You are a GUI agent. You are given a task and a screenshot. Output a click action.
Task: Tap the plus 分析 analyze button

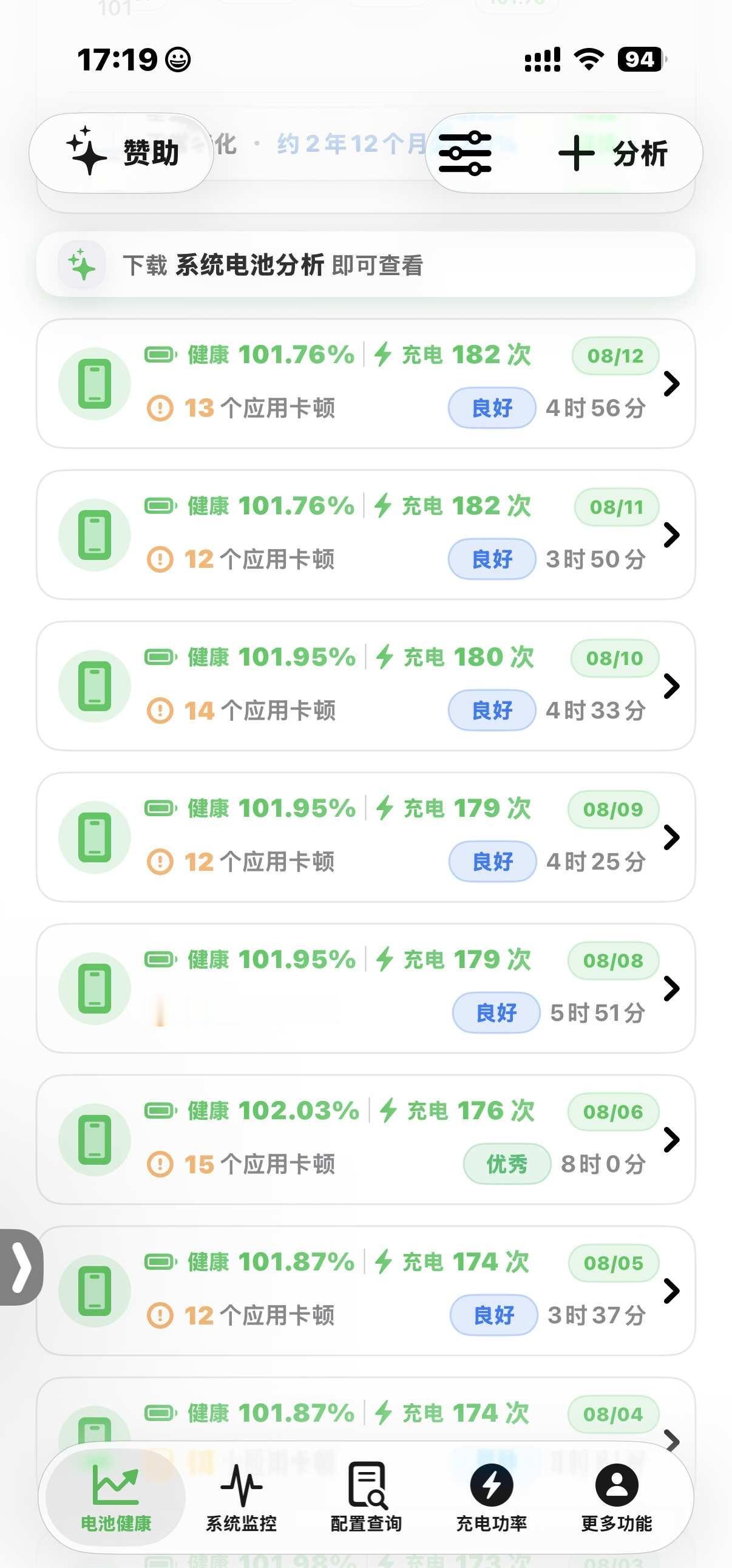613,153
